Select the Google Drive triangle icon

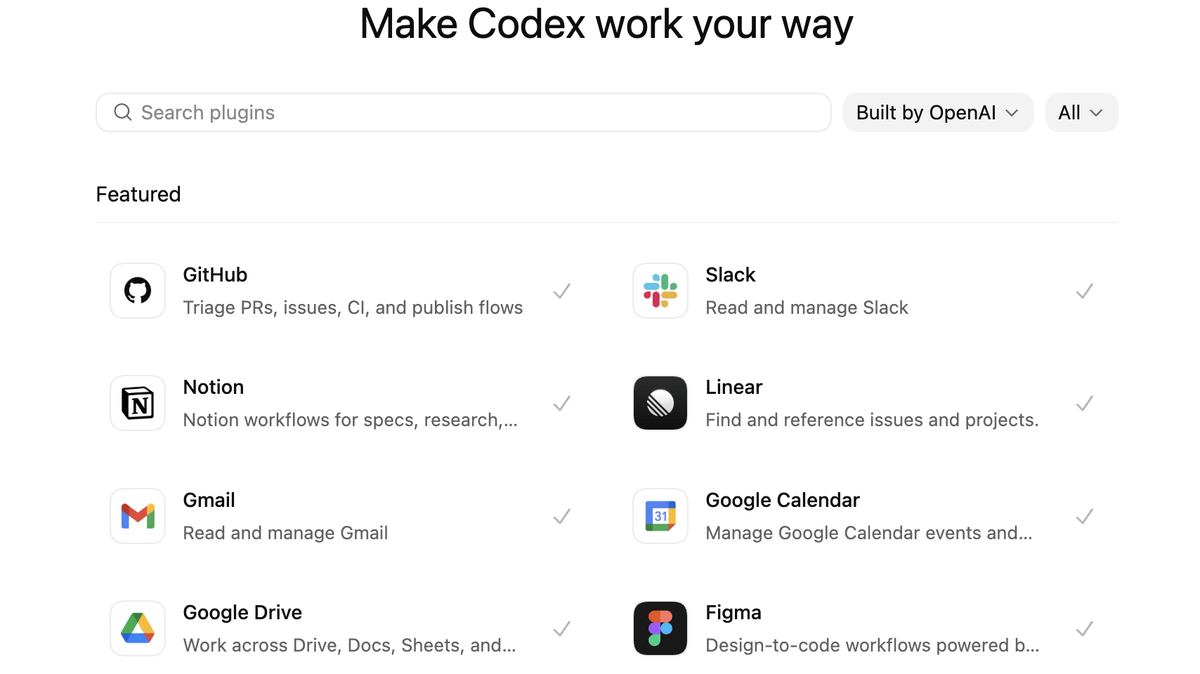(x=138, y=628)
